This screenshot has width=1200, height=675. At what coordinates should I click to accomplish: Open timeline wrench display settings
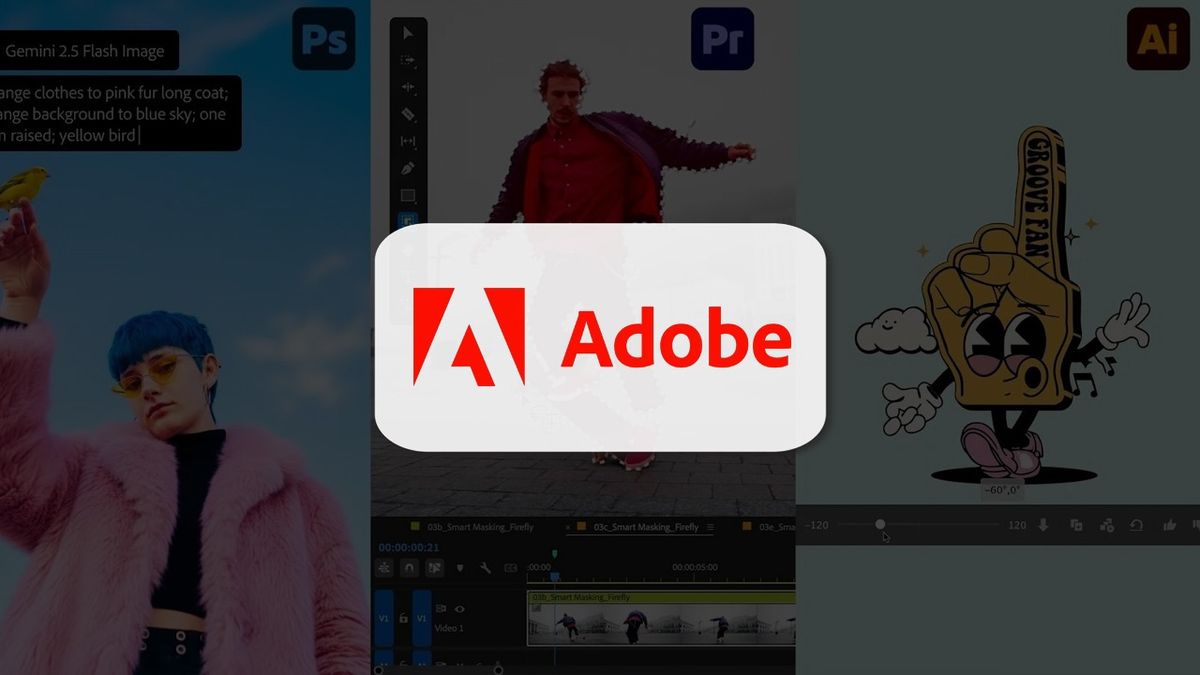tap(485, 568)
